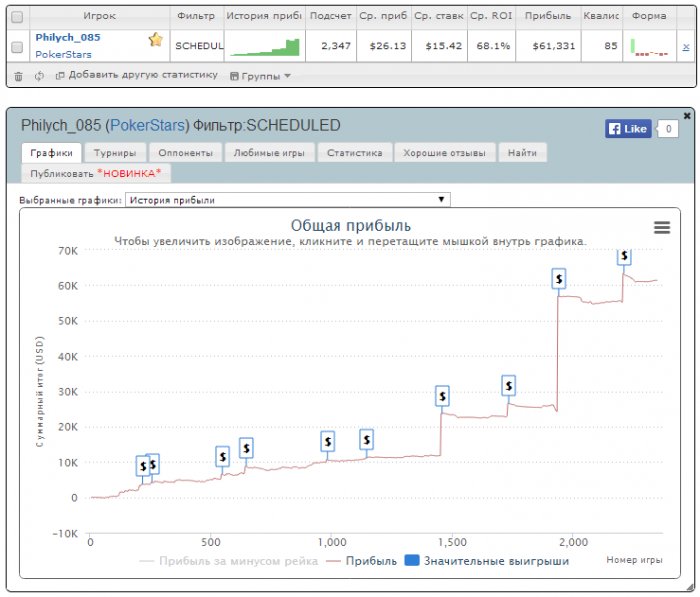This screenshot has height=597, width=700.
Task: Switch to the 'Турниры' tab
Action: (115, 153)
